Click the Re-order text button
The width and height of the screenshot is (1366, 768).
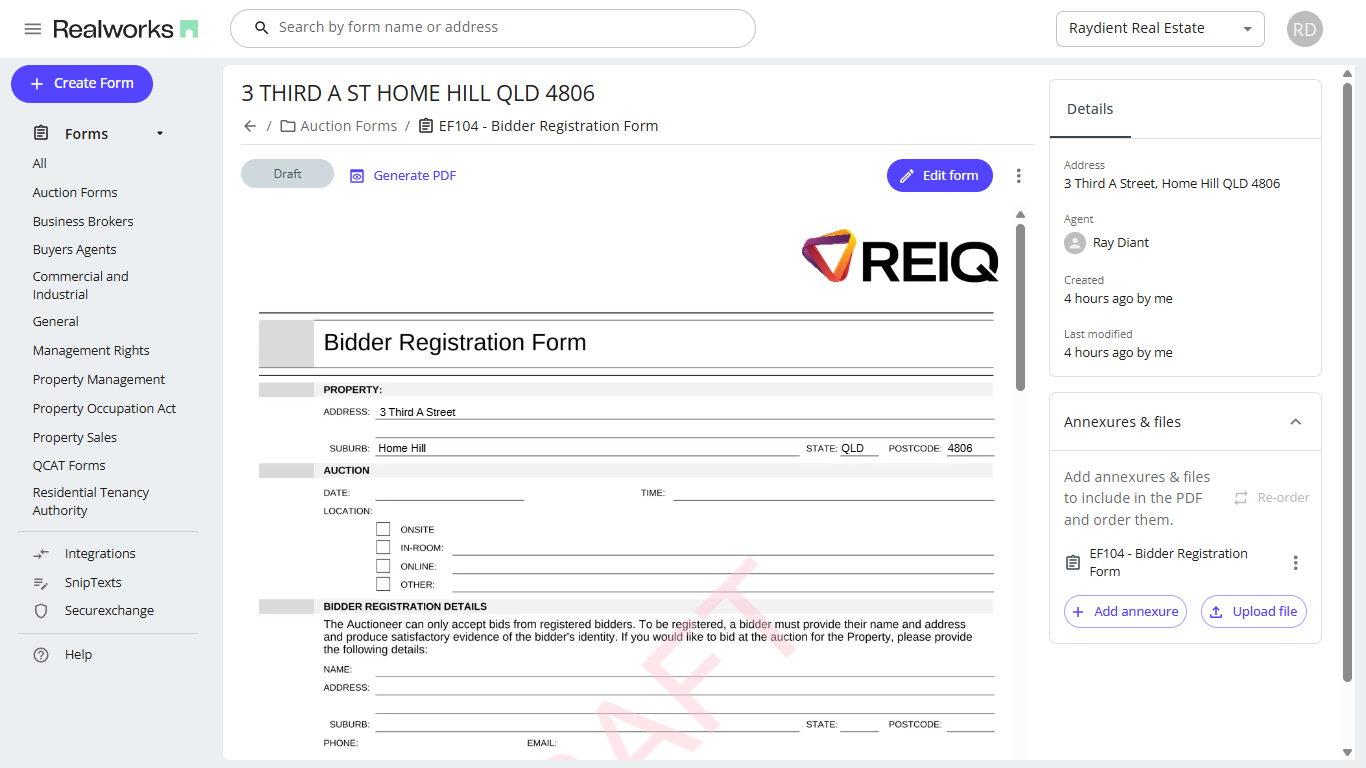click(1283, 498)
